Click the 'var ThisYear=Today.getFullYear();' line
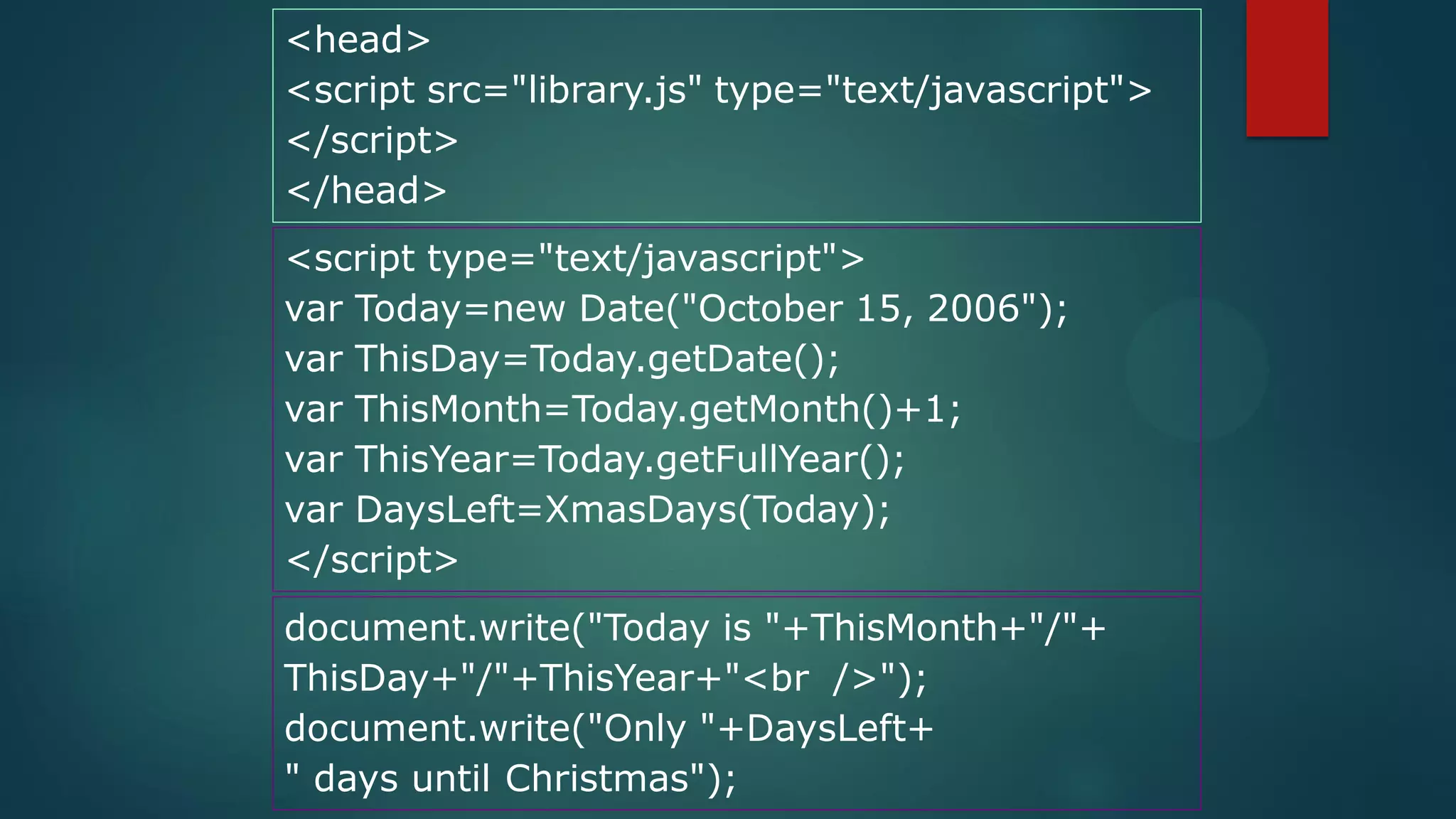Screen dimensions: 1456x819 [x=594, y=460]
